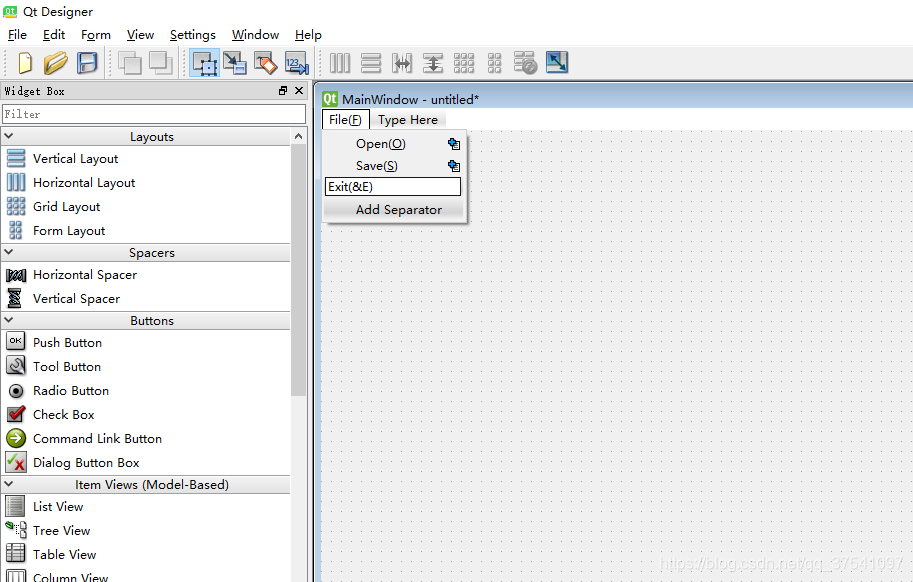Click the Adjust Size toolbar icon
This screenshot has width=913, height=582.
[x=557, y=62]
